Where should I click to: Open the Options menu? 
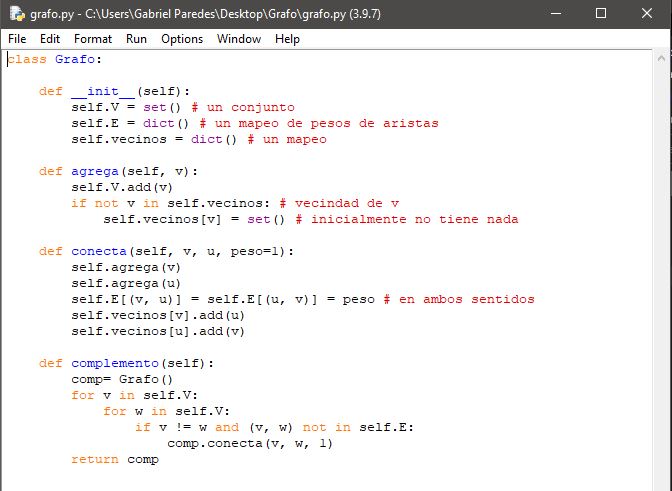tap(182, 39)
